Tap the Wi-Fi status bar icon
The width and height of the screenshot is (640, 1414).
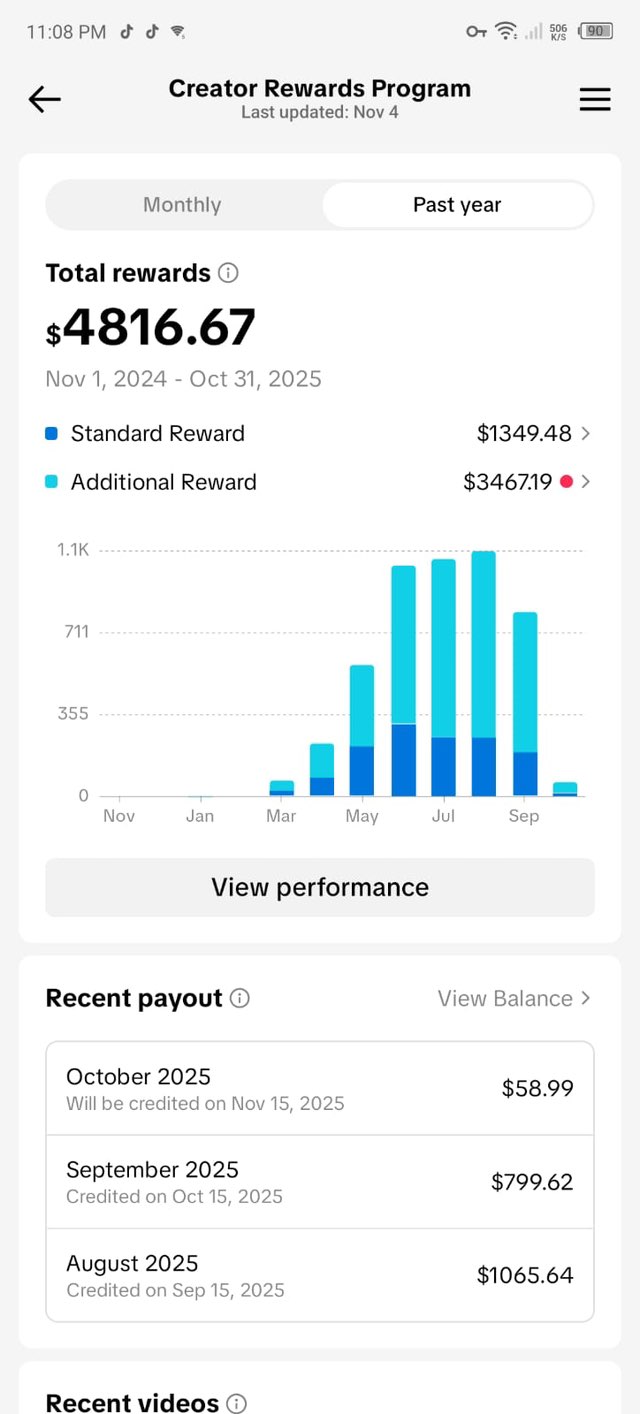[x=507, y=32]
